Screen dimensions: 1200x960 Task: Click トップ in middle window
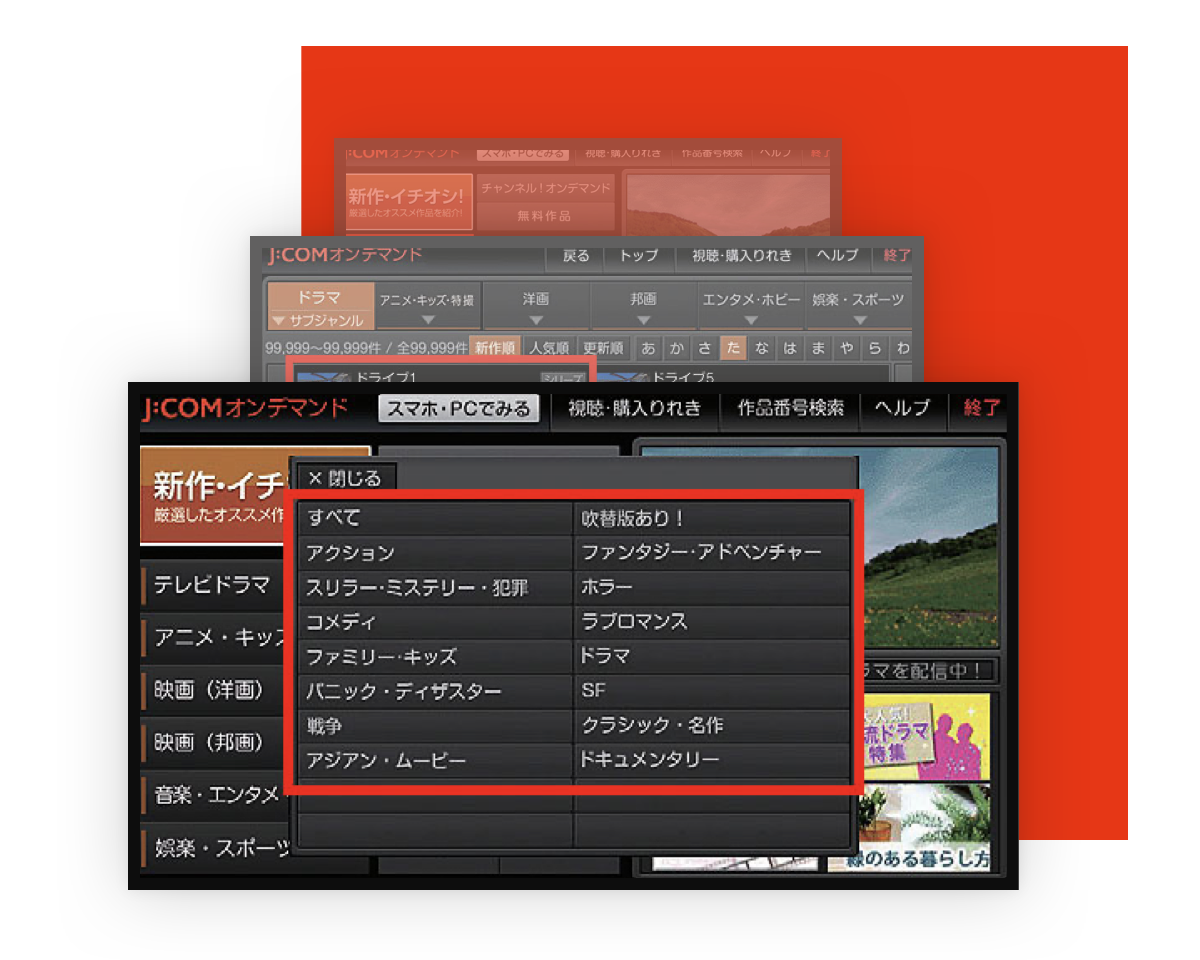pyautogui.click(x=639, y=256)
